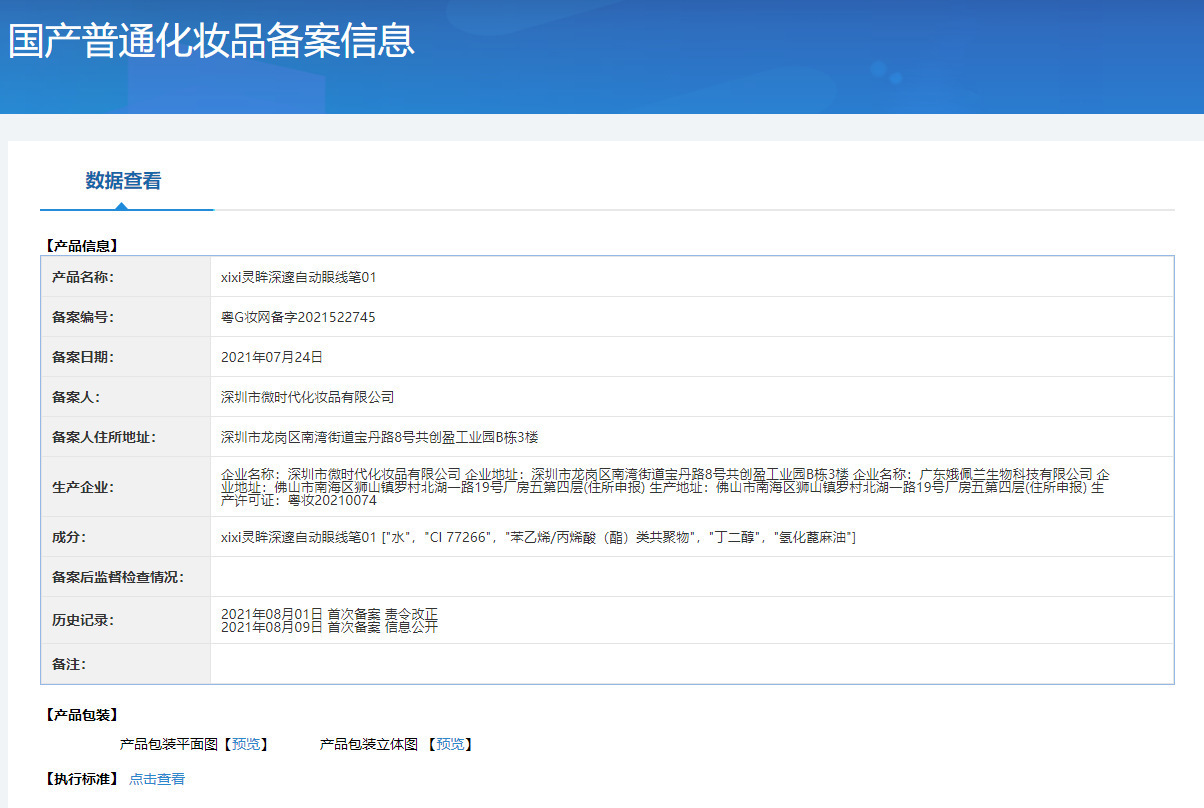Click the empty 备注 value cell
Image resolution: width=1204 pixels, height=808 pixels.
click(x=690, y=664)
